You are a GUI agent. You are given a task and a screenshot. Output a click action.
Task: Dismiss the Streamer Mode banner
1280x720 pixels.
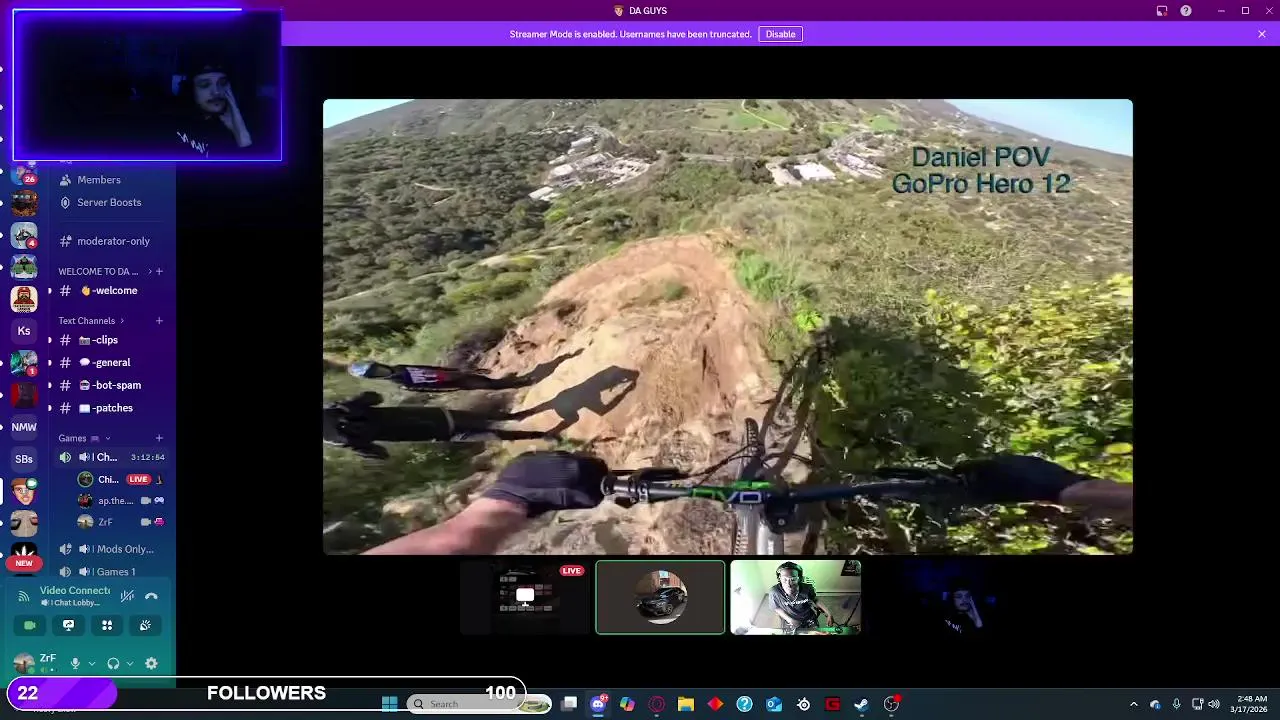[1262, 34]
